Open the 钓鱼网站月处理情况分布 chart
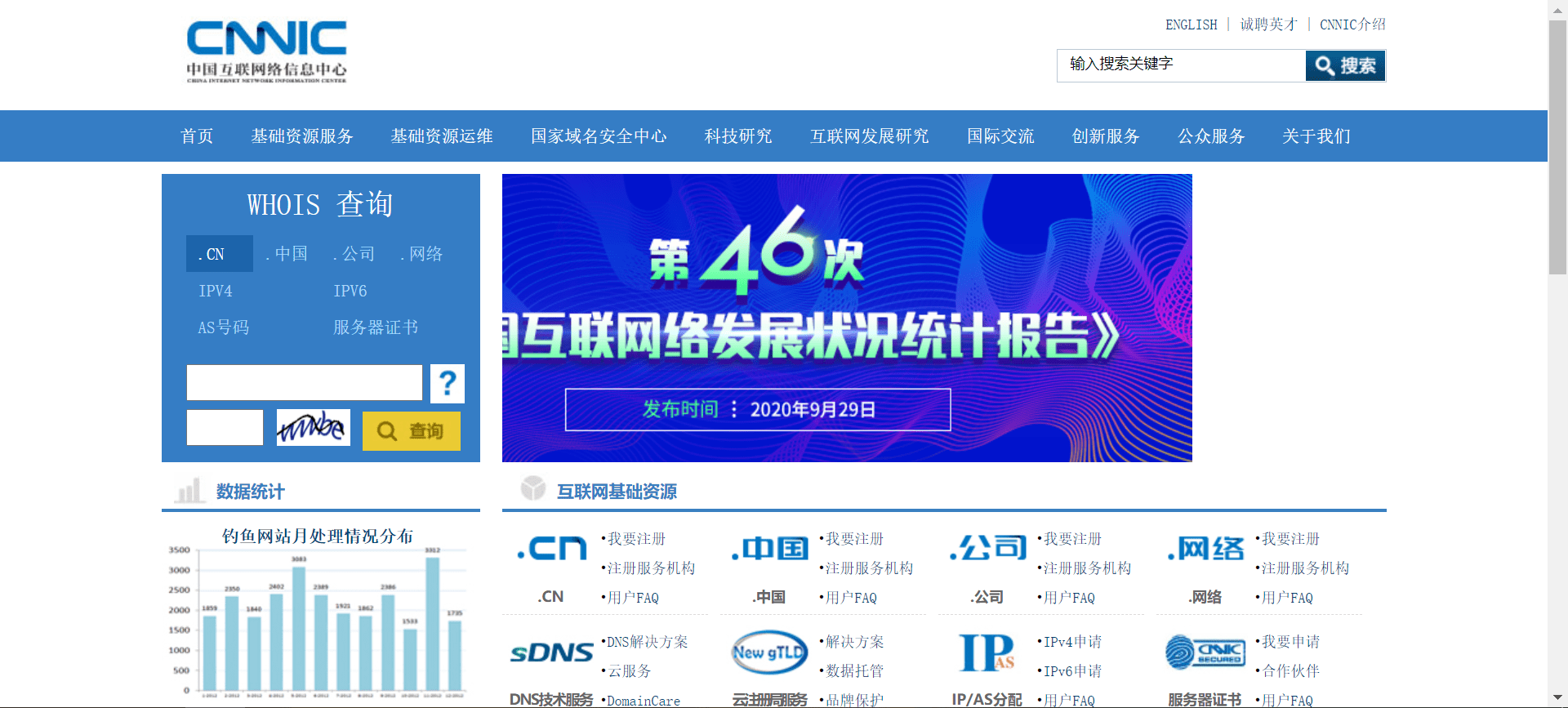The image size is (1568, 708). coord(317,612)
